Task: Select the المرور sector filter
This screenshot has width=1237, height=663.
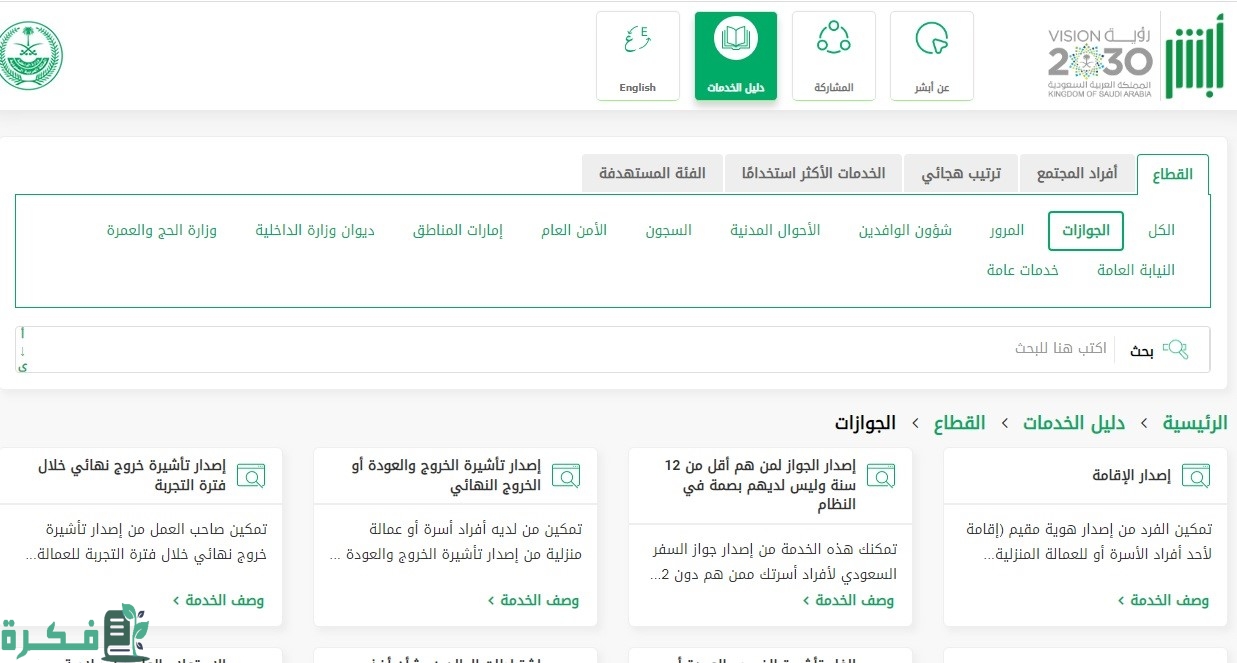Action: 1008,231
